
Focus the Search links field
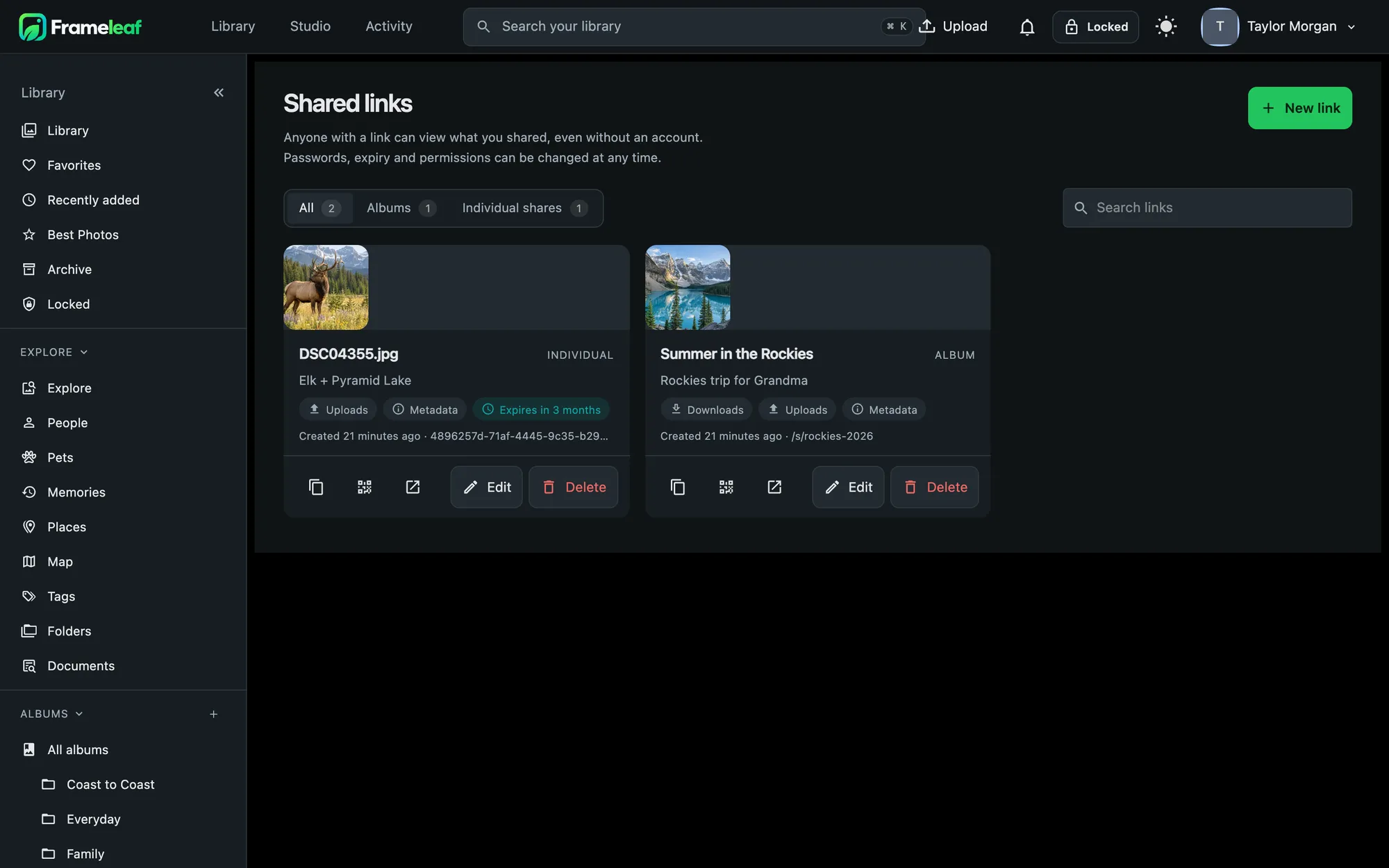click(x=1208, y=208)
